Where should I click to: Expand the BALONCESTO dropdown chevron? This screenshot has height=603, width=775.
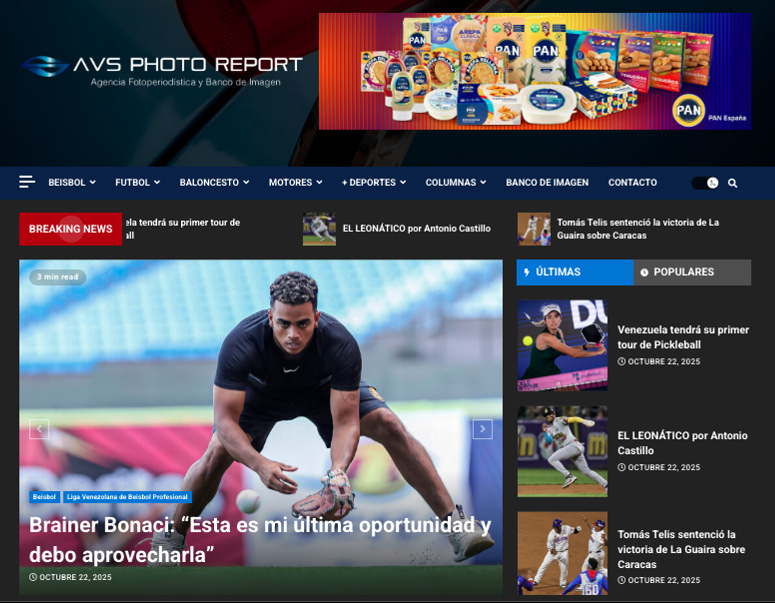pos(246,182)
